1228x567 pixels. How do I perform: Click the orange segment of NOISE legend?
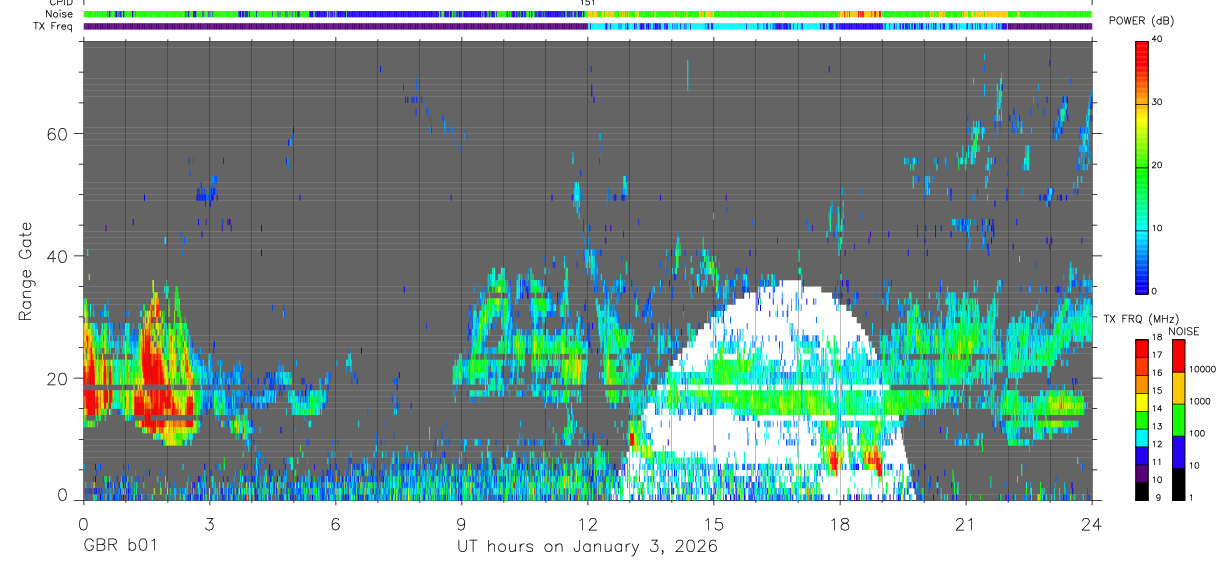click(1180, 388)
